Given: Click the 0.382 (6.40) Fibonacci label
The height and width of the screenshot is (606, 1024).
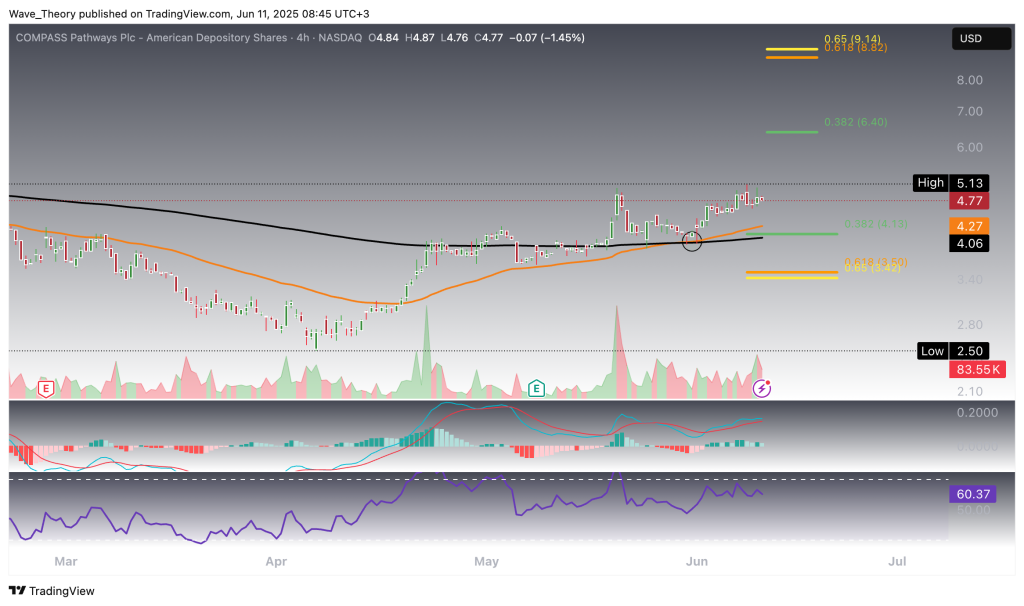Looking at the screenshot, I should (856, 122).
